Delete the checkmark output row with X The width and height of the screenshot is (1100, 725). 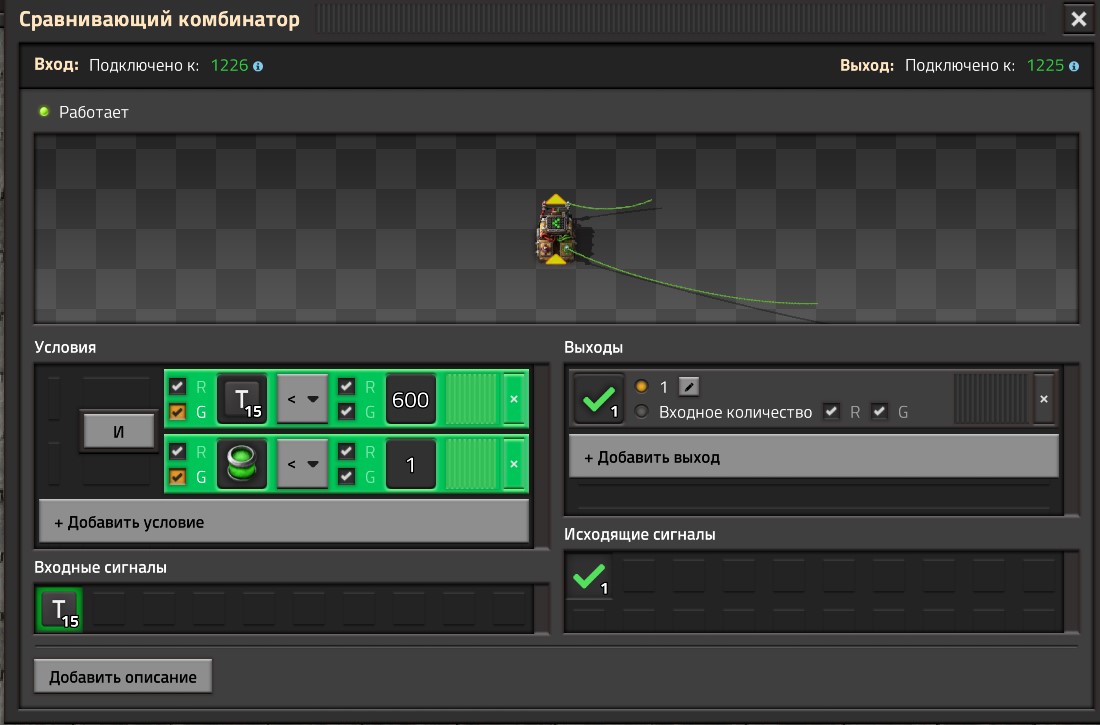(x=1044, y=399)
